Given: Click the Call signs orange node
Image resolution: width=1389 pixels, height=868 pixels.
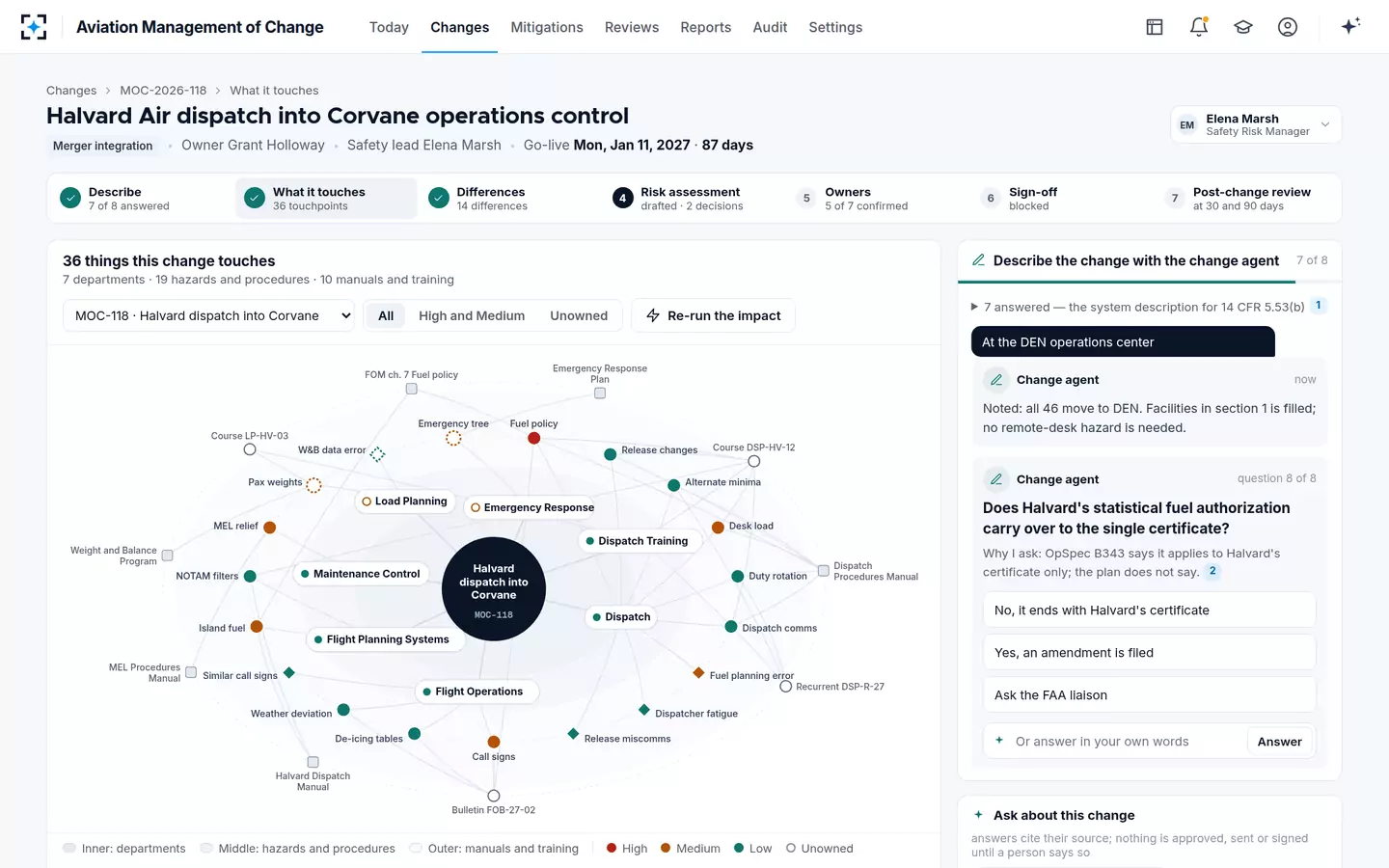Looking at the screenshot, I should [494, 742].
